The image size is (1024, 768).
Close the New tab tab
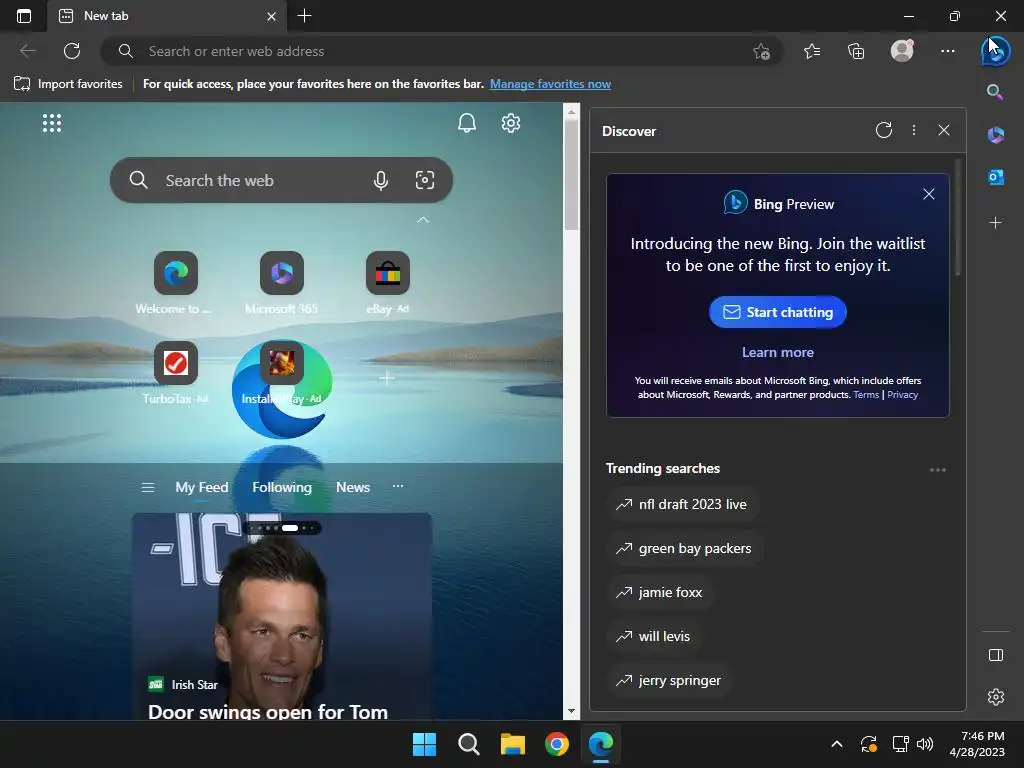pyautogui.click(x=272, y=16)
